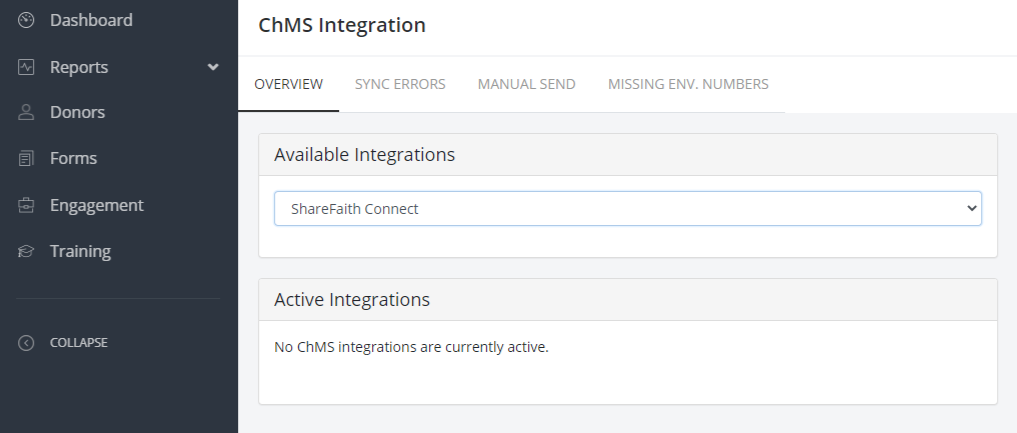Click the Dashboard gauge icon
This screenshot has width=1017, height=433.
(x=26, y=20)
